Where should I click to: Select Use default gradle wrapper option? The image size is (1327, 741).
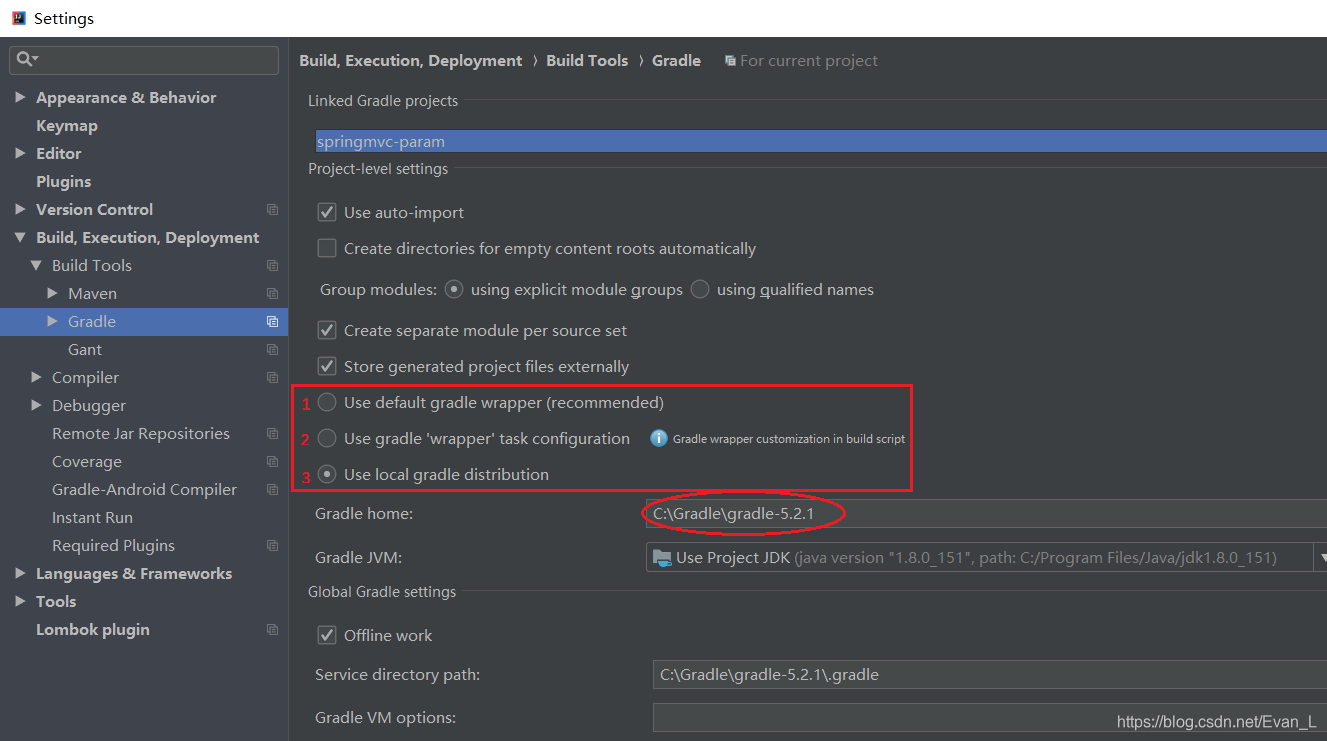click(x=326, y=402)
